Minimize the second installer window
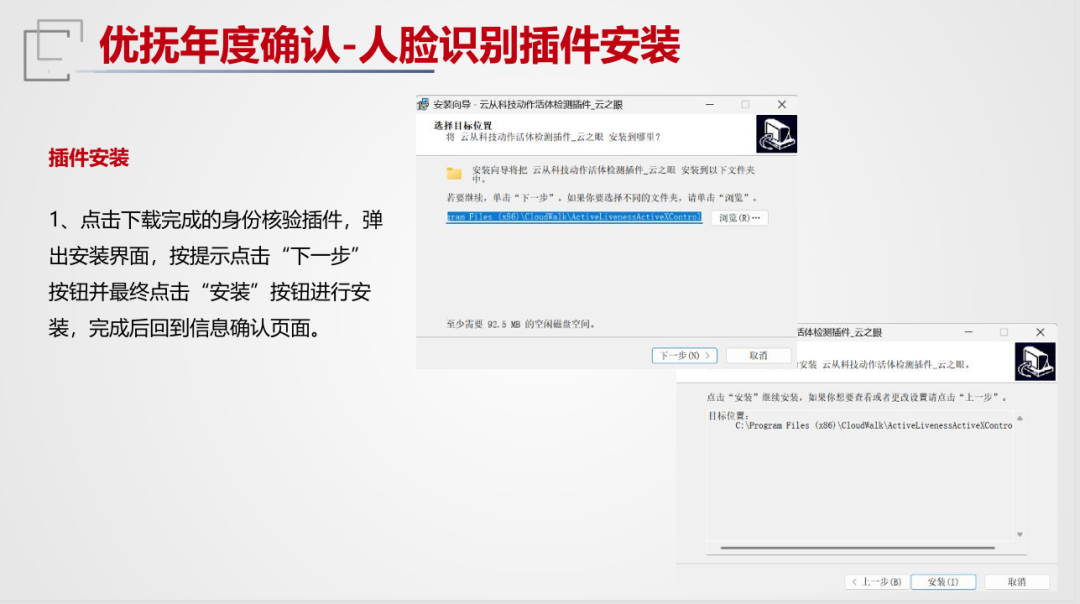The height and width of the screenshot is (604, 1080). [x=968, y=332]
